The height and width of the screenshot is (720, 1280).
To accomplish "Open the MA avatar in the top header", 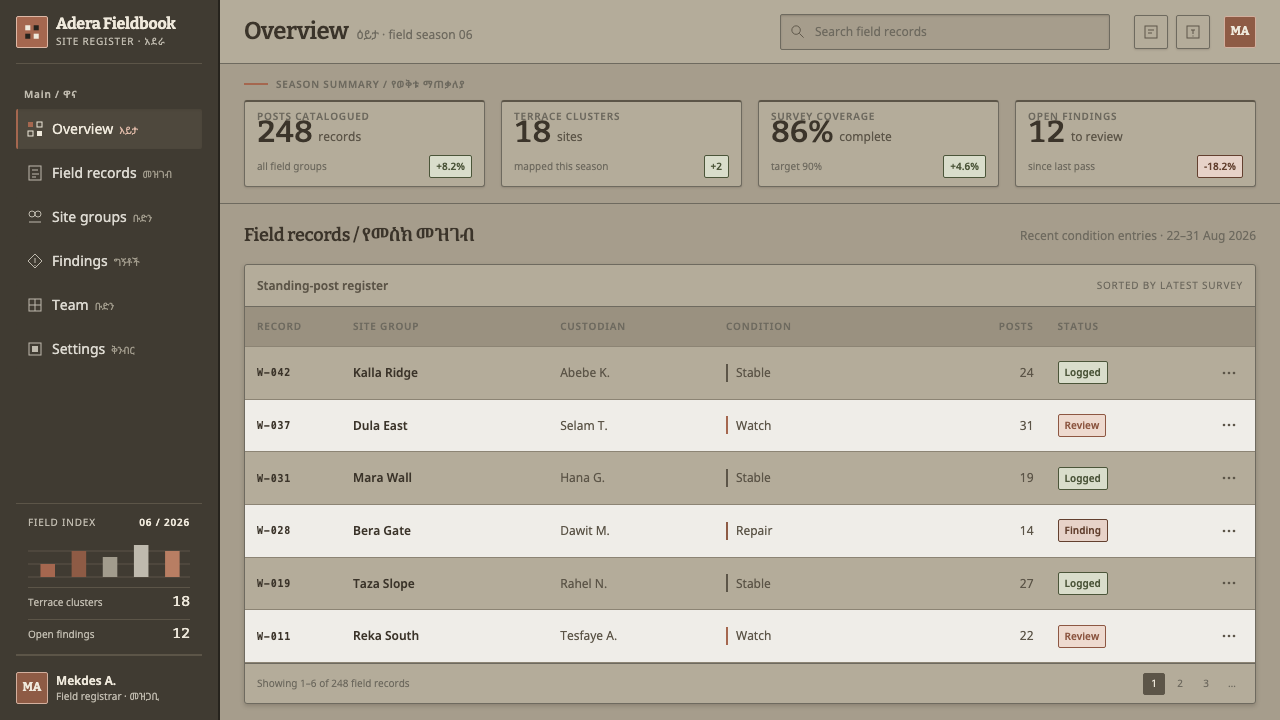I will (x=1240, y=31).
